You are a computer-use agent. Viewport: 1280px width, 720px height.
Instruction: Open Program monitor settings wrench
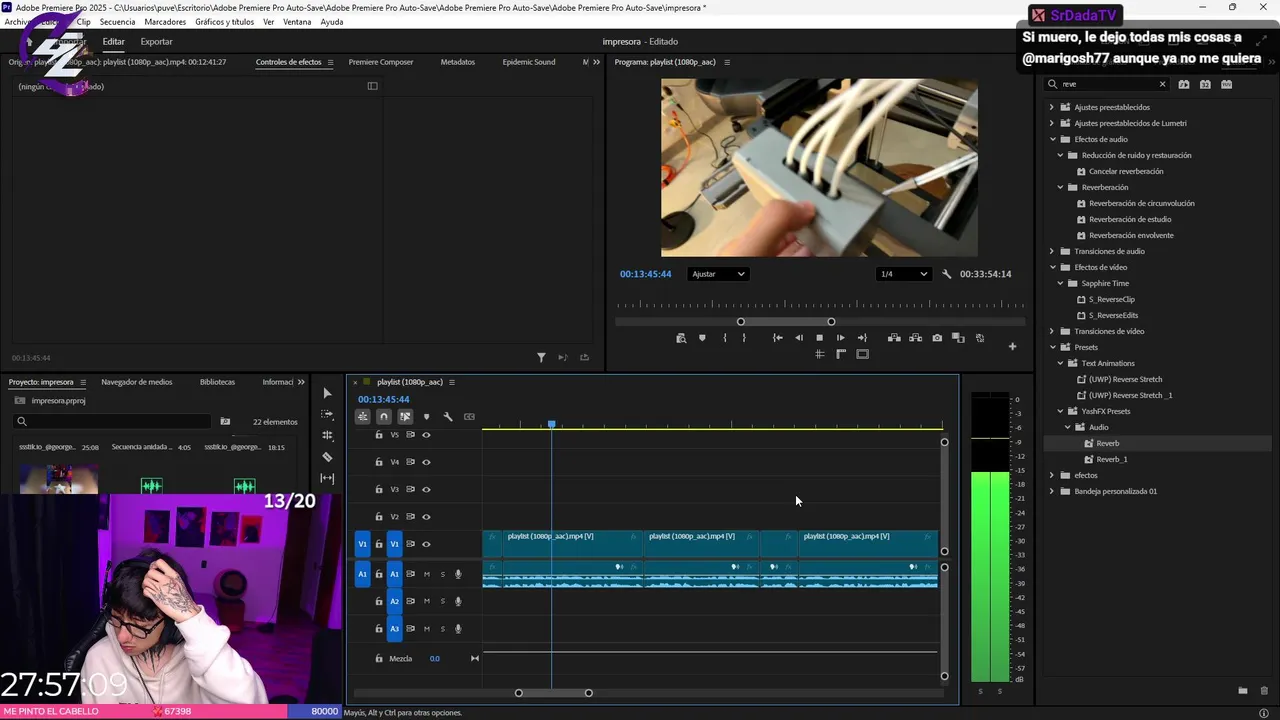point(947,274)
